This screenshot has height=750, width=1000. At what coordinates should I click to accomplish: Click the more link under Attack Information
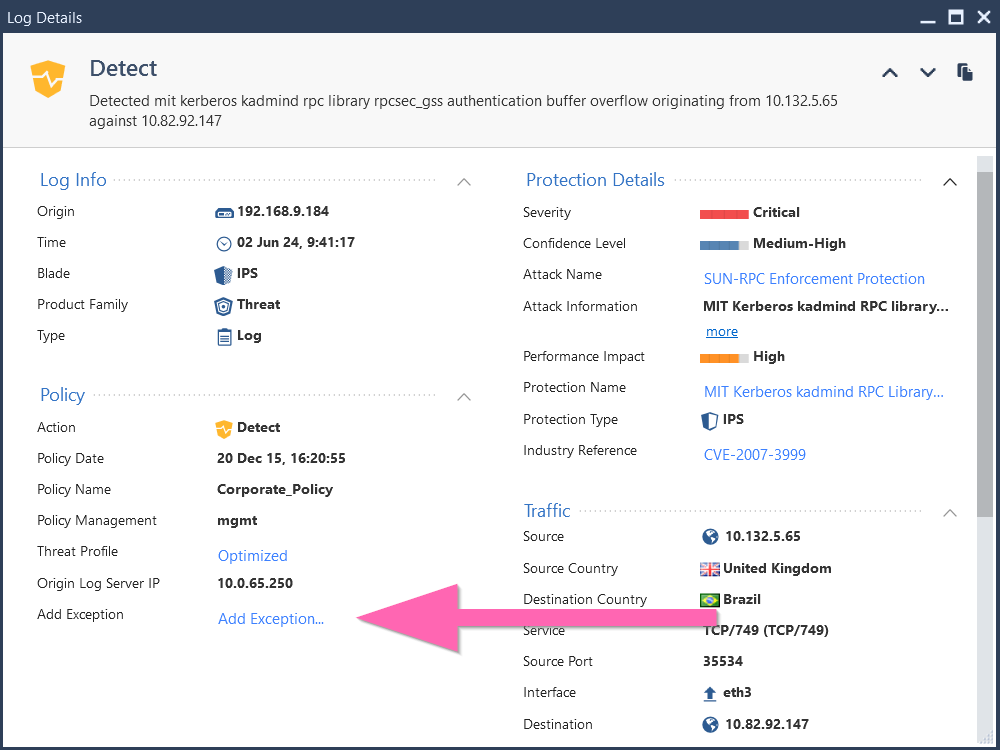721,331
